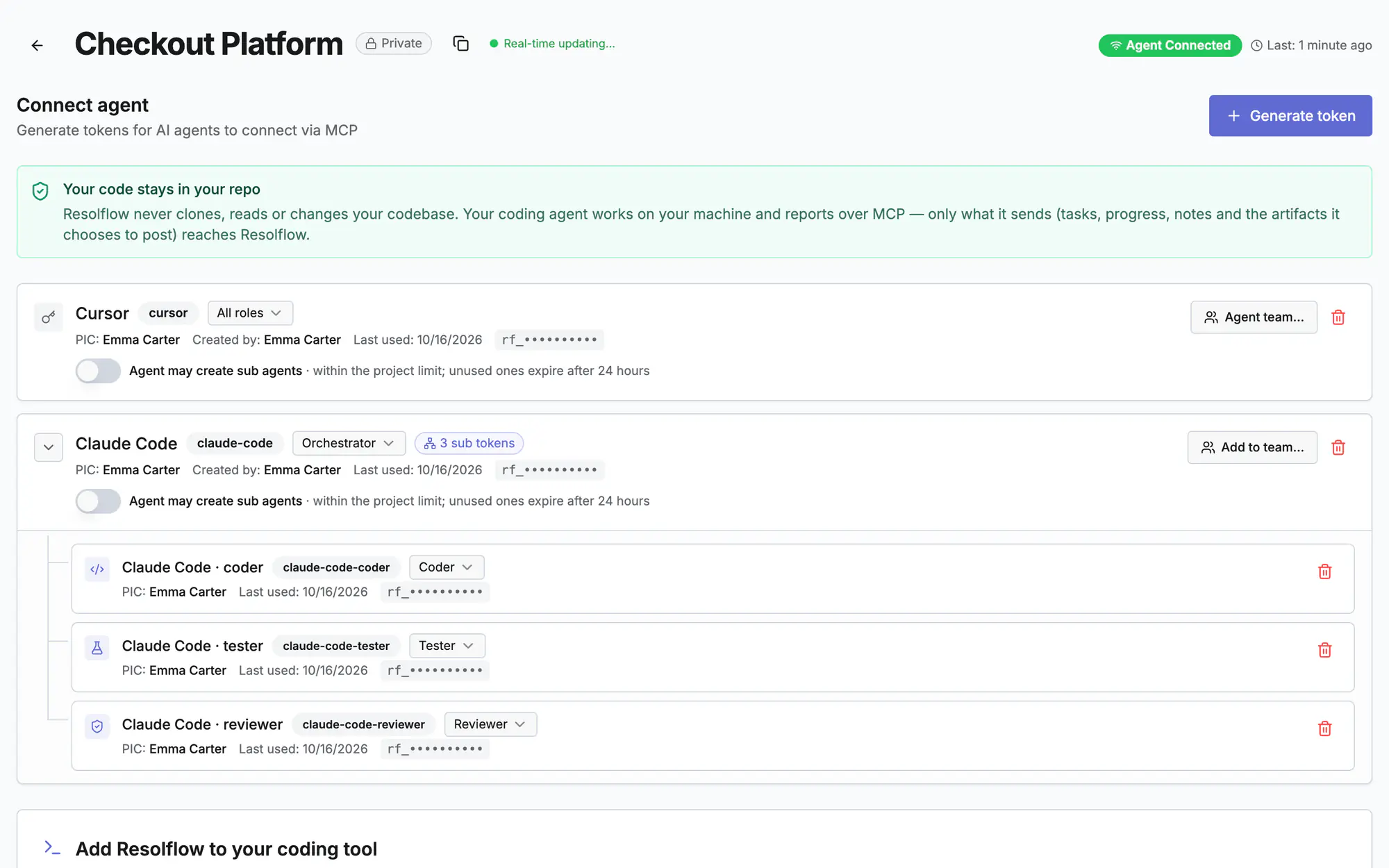The width and height of the screenshot is (1389, 868).
Task: Click the coder code-brackets icon
Action: (97, 569)
